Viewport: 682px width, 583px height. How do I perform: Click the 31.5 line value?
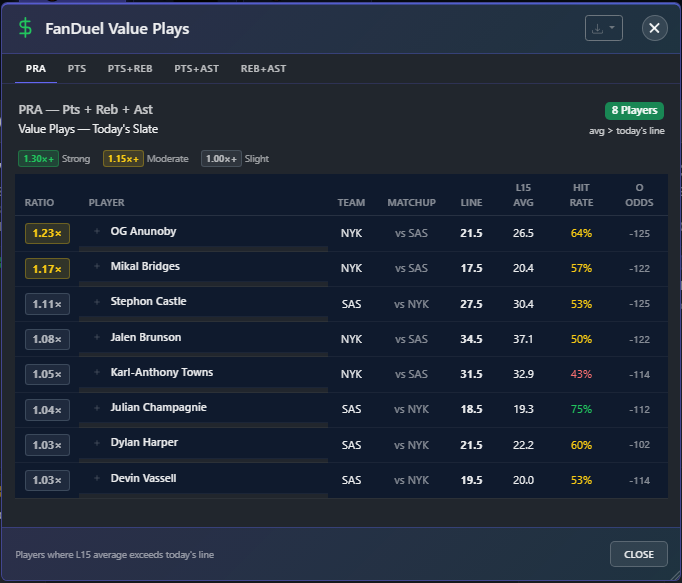point(471,374)
